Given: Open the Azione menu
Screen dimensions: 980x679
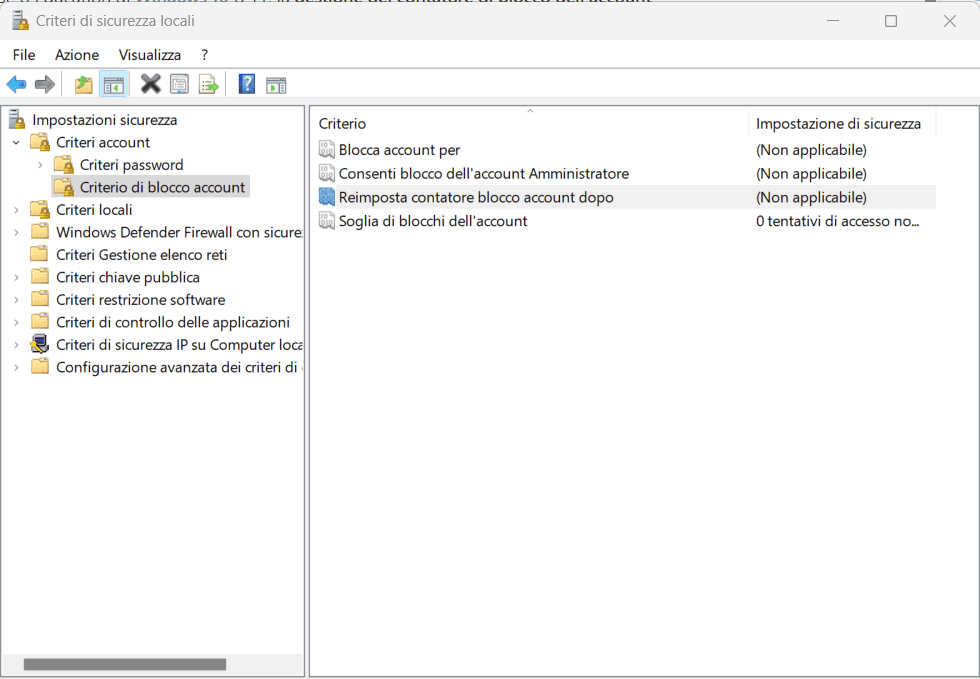Looking at the screenshot, I should (77, 55).
